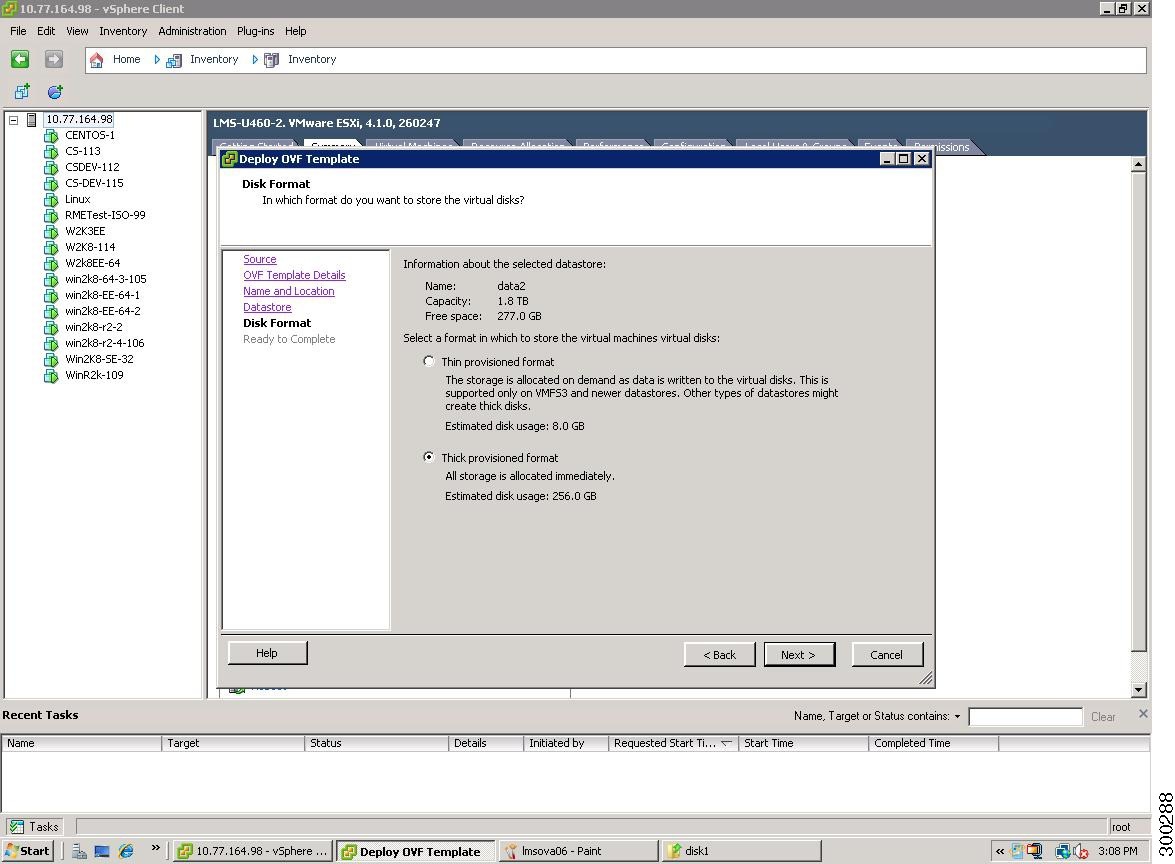Viewport: 1175px width, 864px height.
Task: Open the View menu
Action: (77, 31)
